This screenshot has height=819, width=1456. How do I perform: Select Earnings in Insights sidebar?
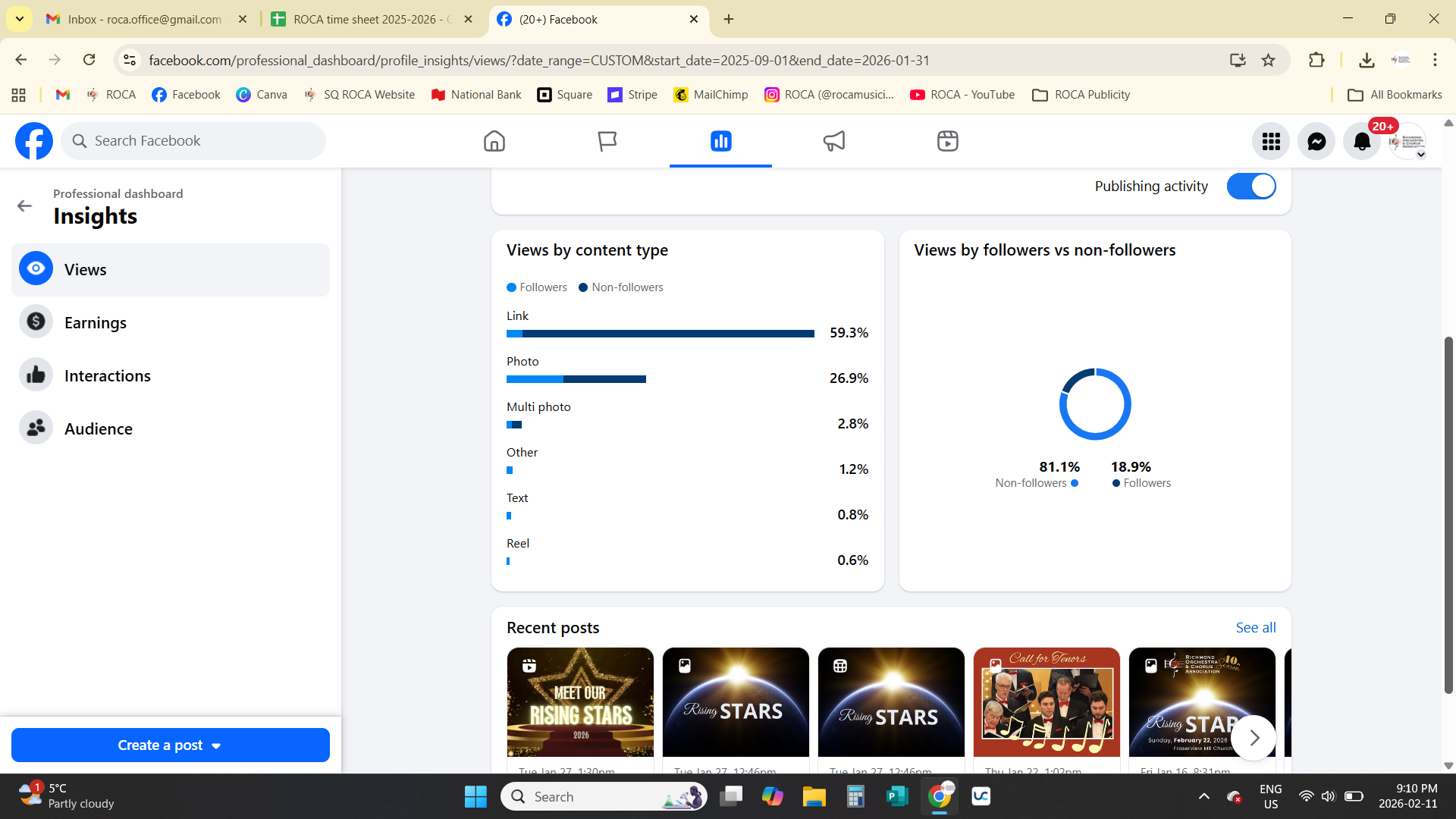pyautogui.click(x=96, y=323)
